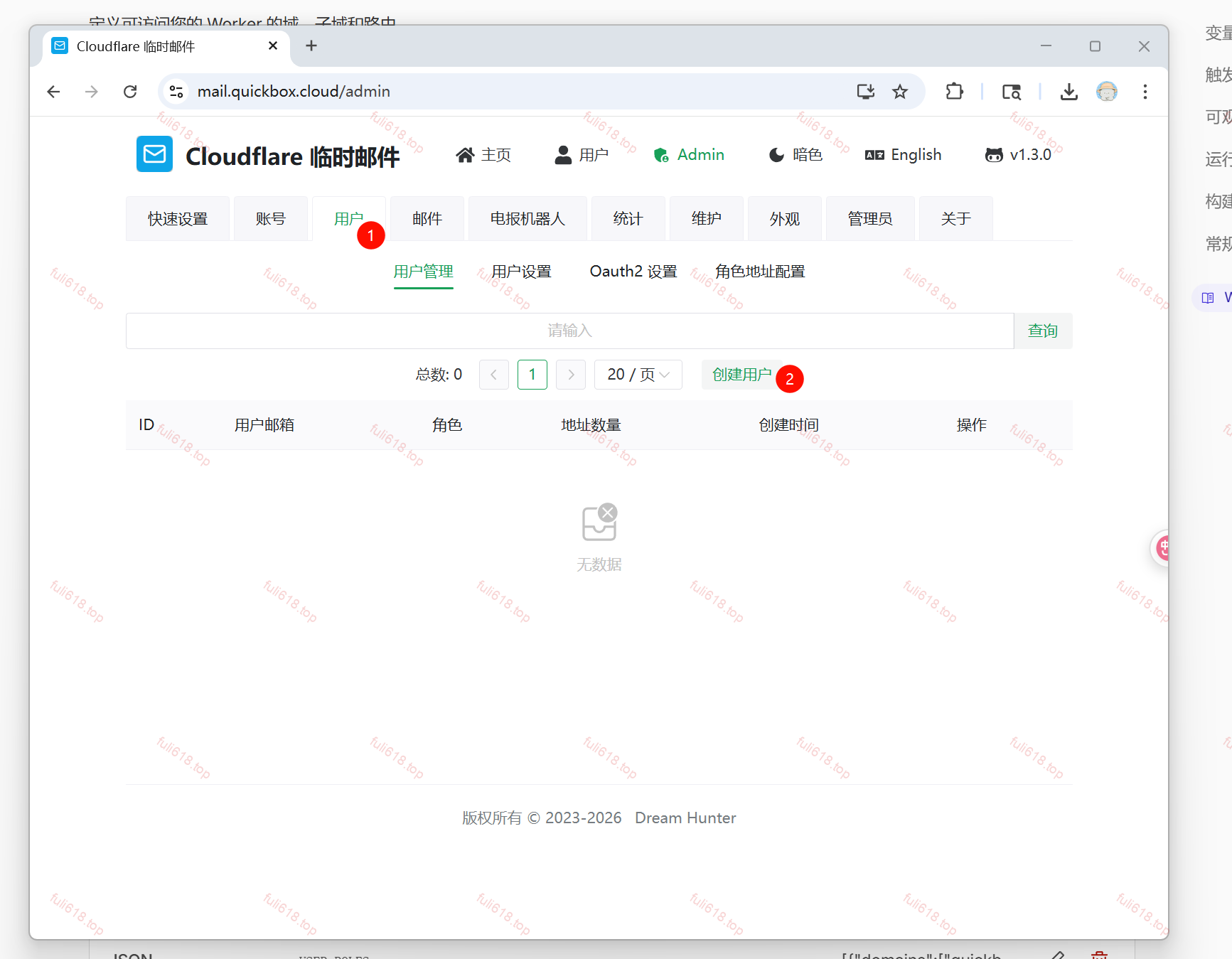Switch language to English
Screen dimensions: 1232x959
click(903, 155)
